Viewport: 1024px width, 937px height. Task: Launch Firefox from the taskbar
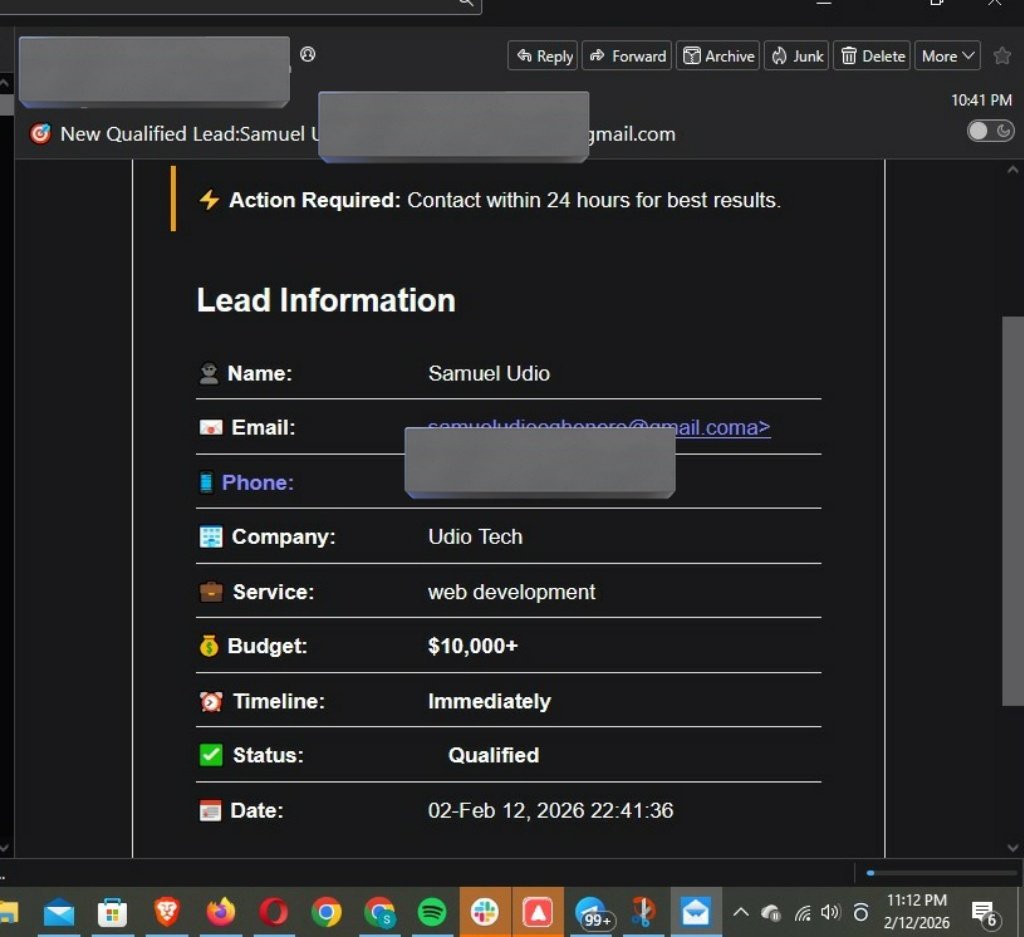click(x=221, y=912)
